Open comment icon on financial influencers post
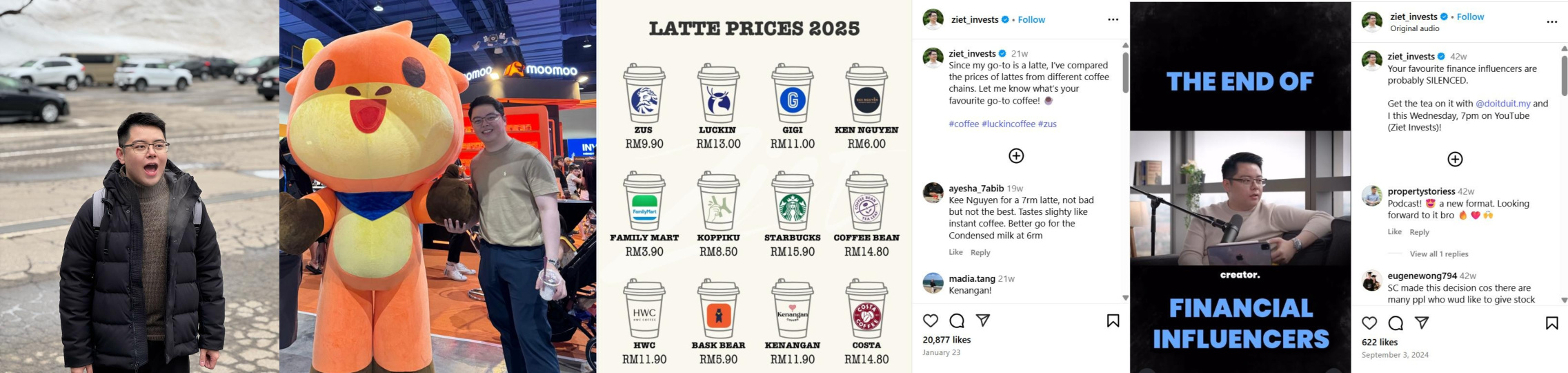Image resolution: width=1568 pixels, height=373 pixels. point(1396,323)
